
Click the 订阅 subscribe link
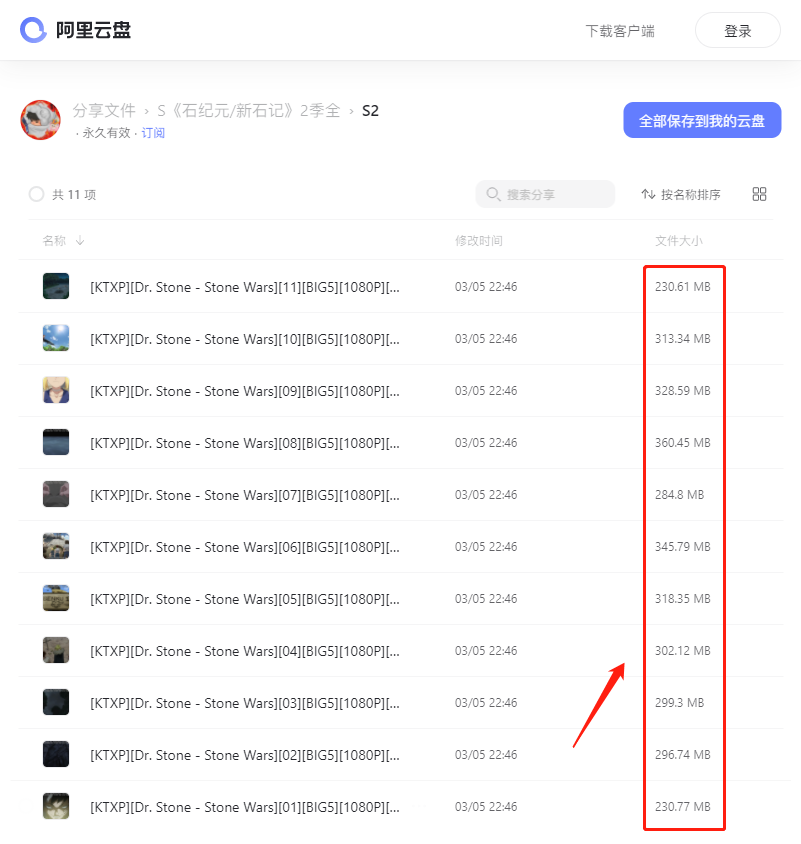pos(153,133)
